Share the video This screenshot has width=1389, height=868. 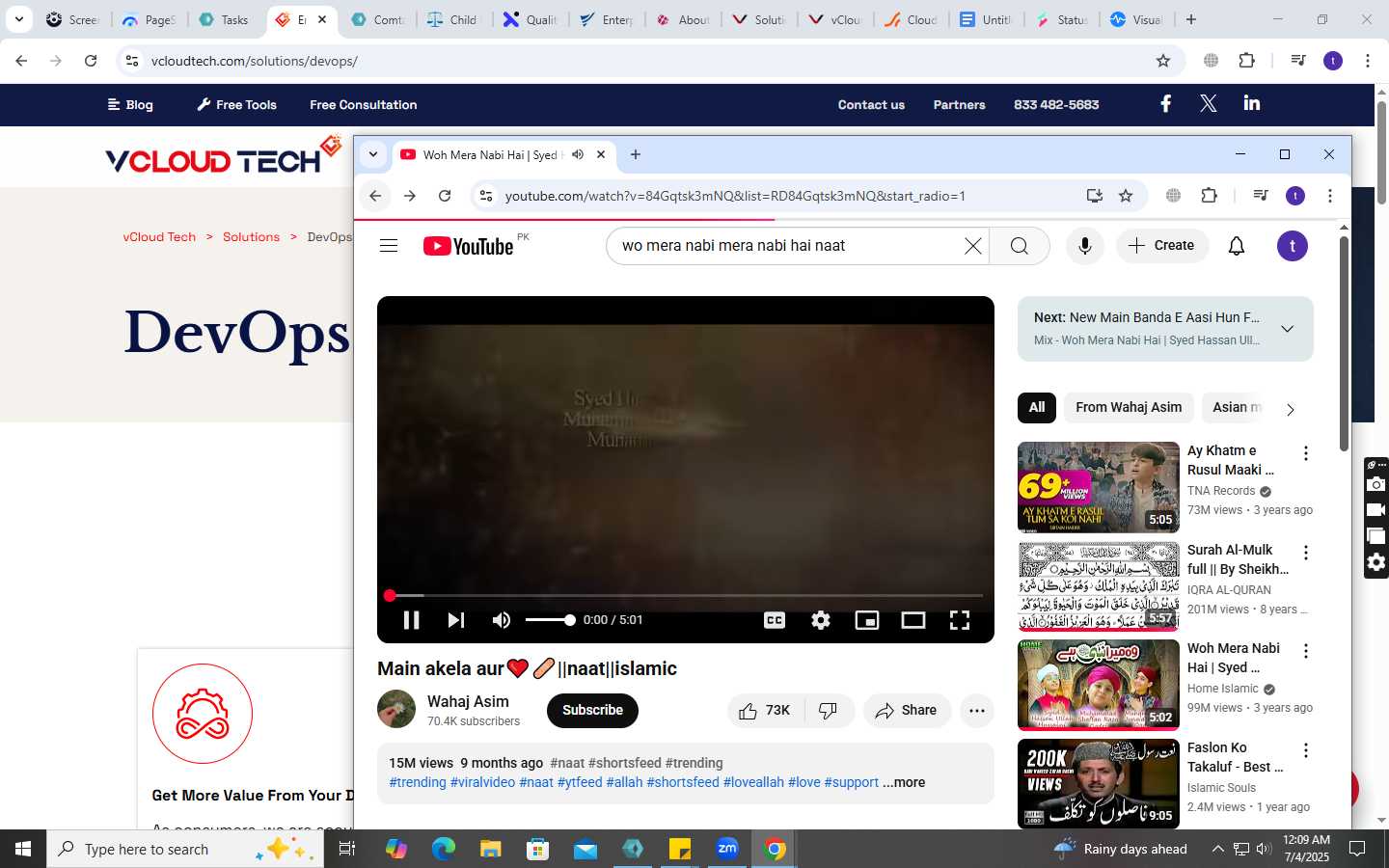point(907,711)
